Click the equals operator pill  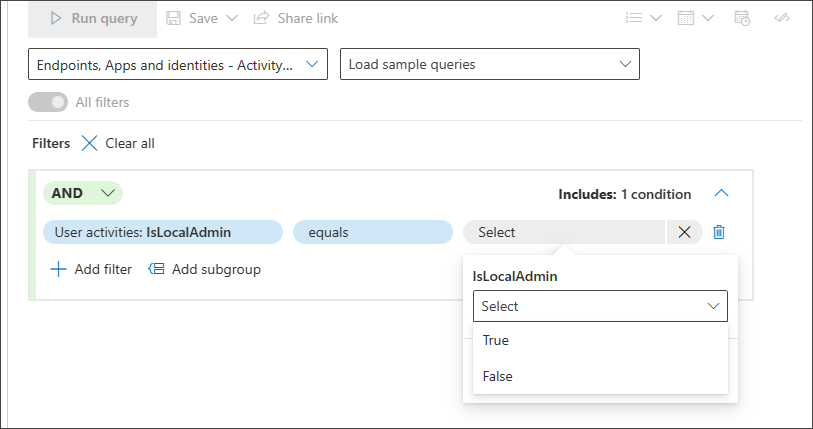point(372,232)
